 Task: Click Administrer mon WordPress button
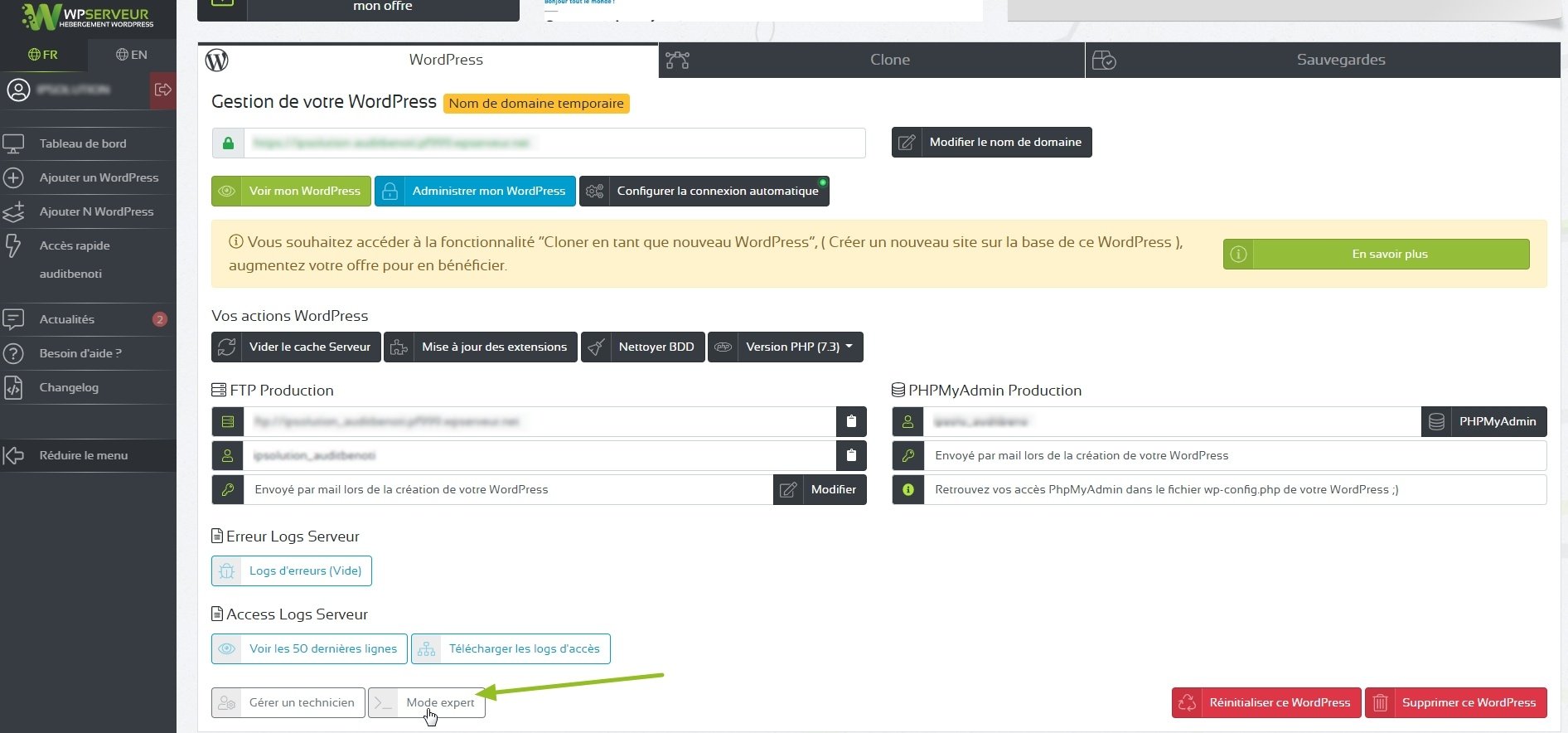tap(475, 191)
